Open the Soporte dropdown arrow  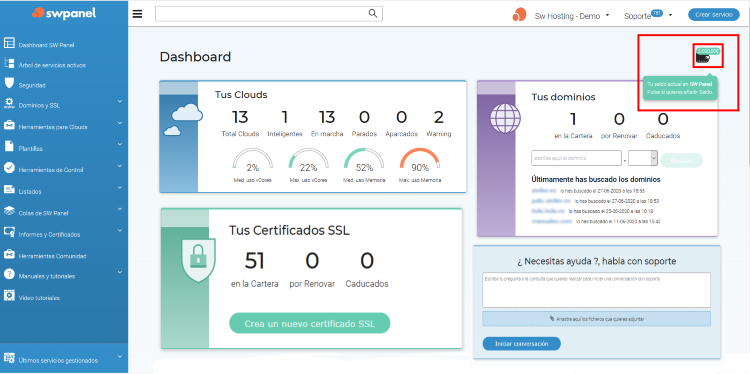click(x=670, y=15)
